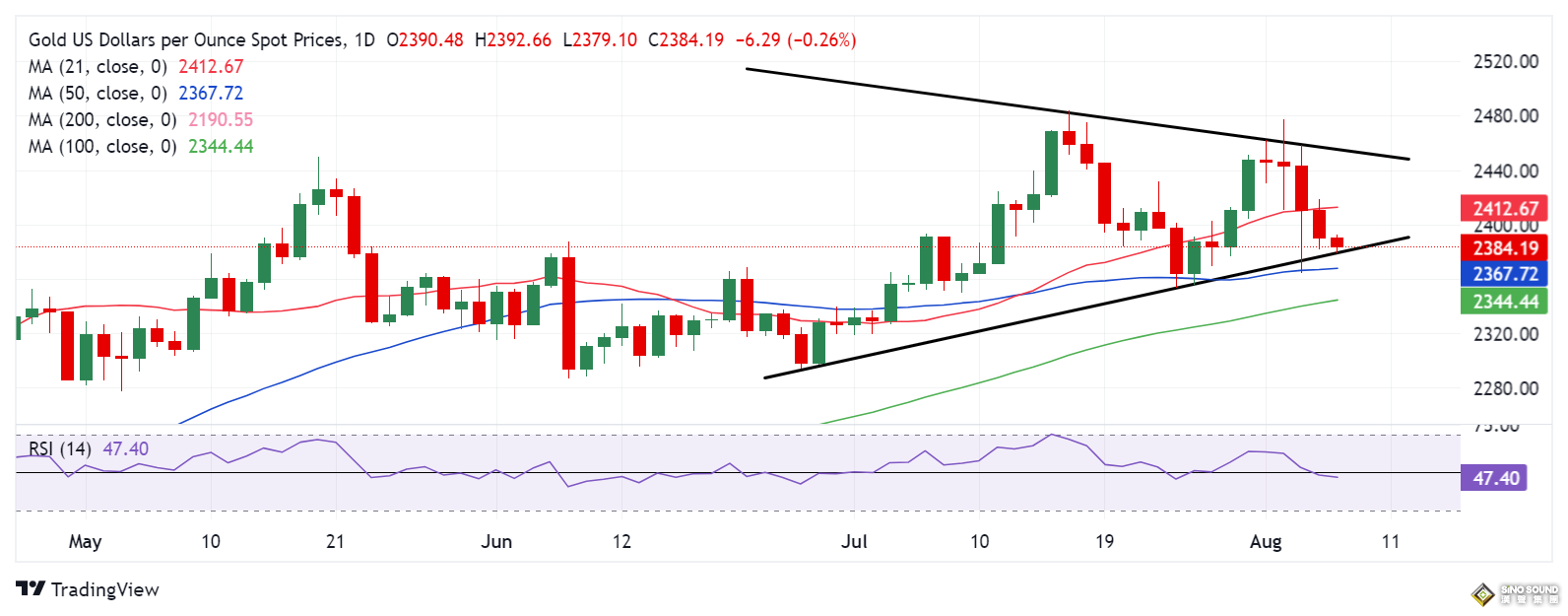Image resolution: width=1568 pixels, height=616 pixels.
Task: Click the purple 47.40 RSI value tag
Action: click(1495, 479)
